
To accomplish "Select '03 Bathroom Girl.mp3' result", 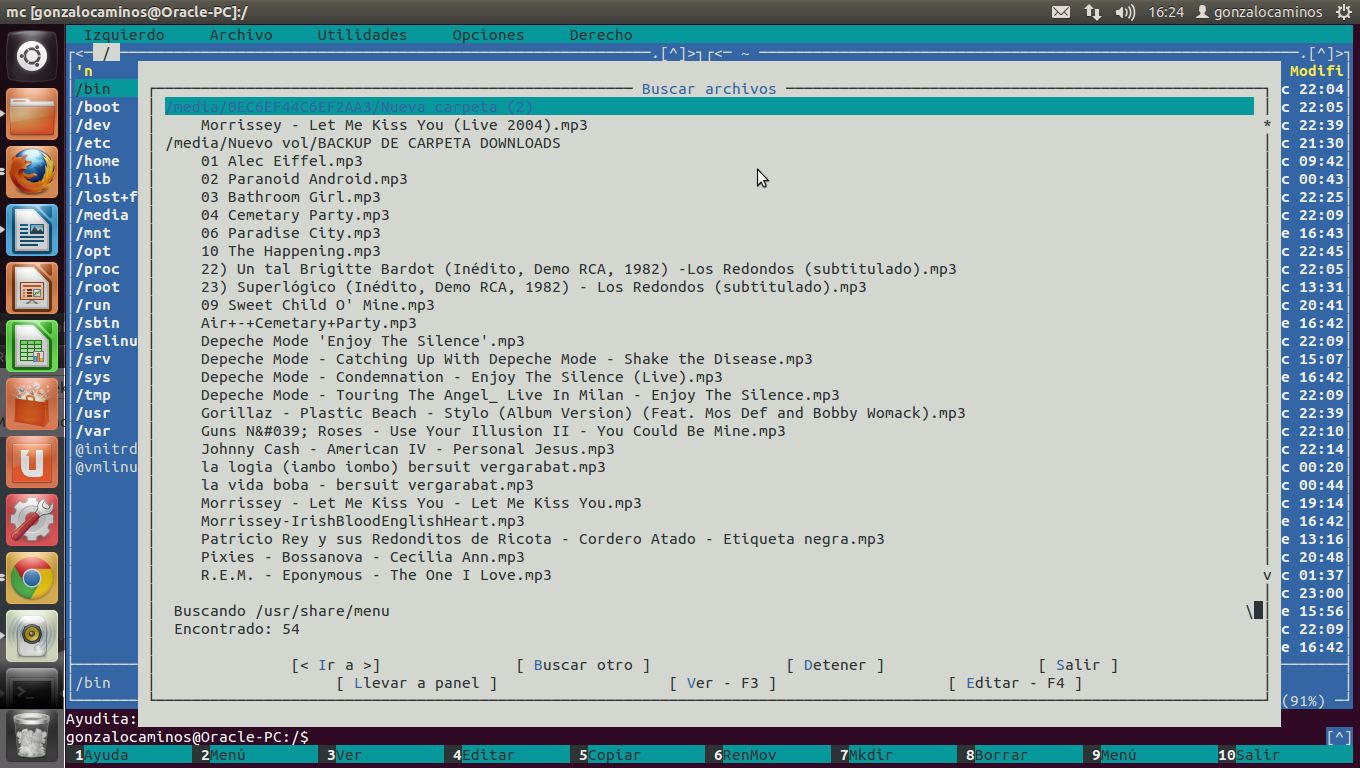I will 290,197.
